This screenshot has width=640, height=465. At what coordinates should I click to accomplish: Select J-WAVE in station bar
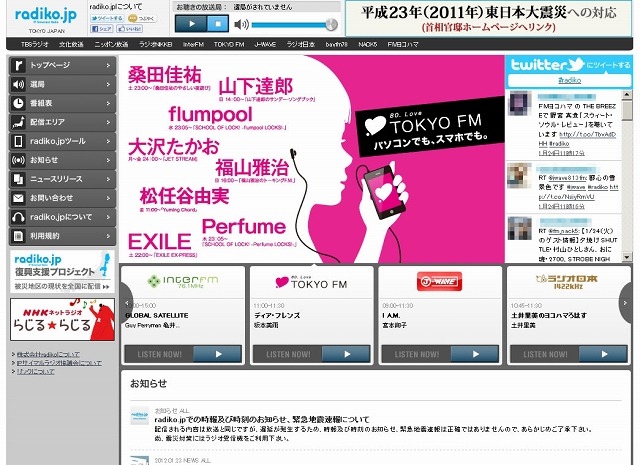tap(265, 44)
